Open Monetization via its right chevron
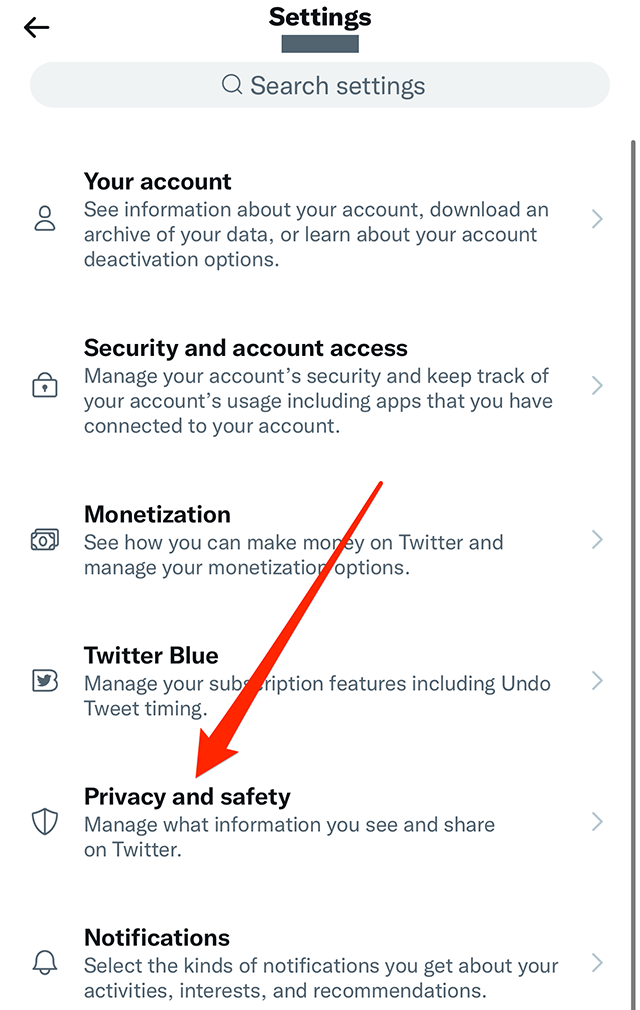Image resolution: width=640 pixels, height=1010 pixels. (597, 540)
